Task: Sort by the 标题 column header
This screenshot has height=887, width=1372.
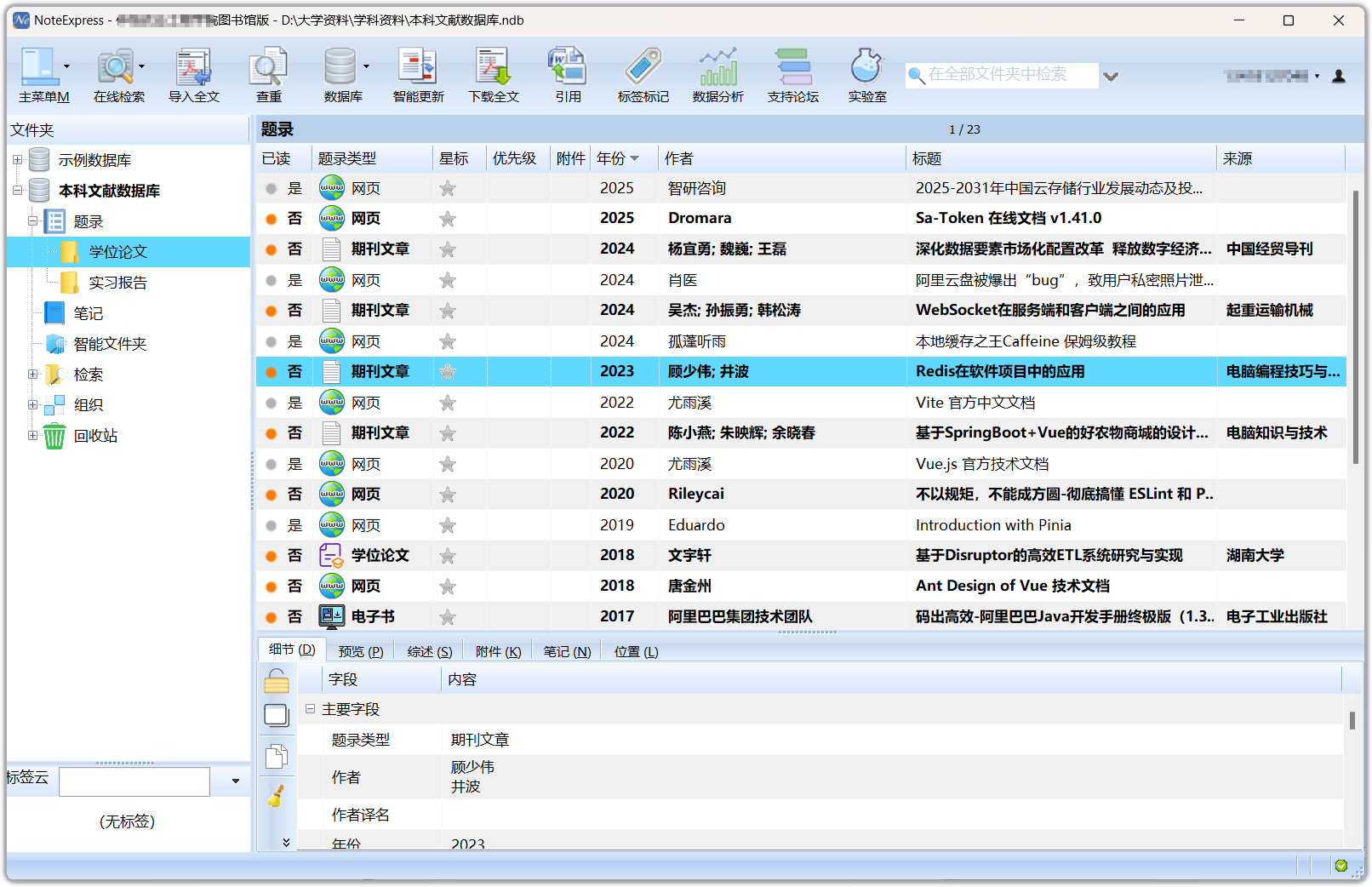Action: click(1061, 158)
